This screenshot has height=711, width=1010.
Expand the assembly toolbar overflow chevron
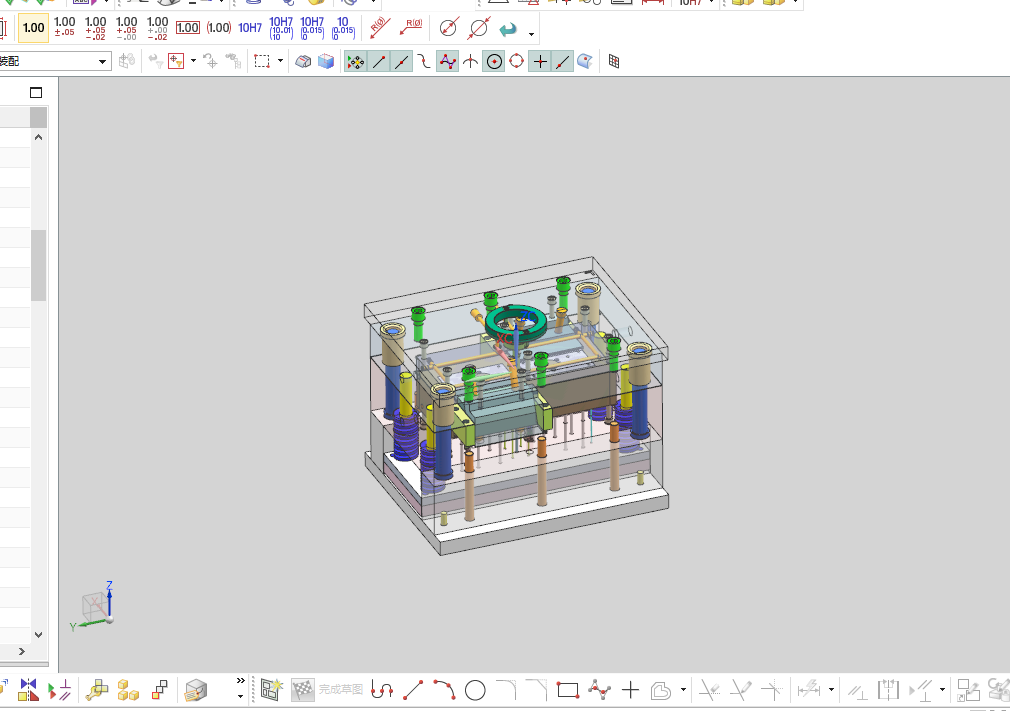[240, 681]
